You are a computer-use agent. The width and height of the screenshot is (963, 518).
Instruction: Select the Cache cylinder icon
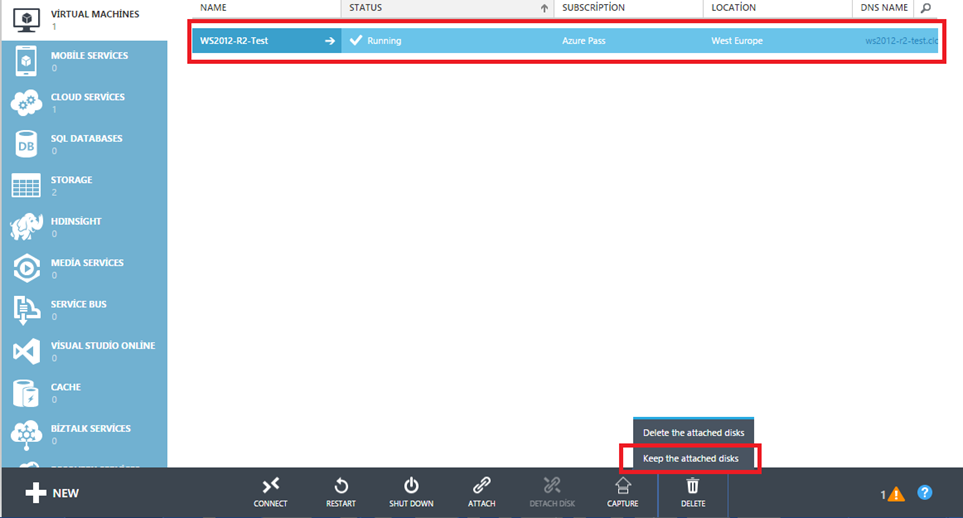[x=26, y=393]
